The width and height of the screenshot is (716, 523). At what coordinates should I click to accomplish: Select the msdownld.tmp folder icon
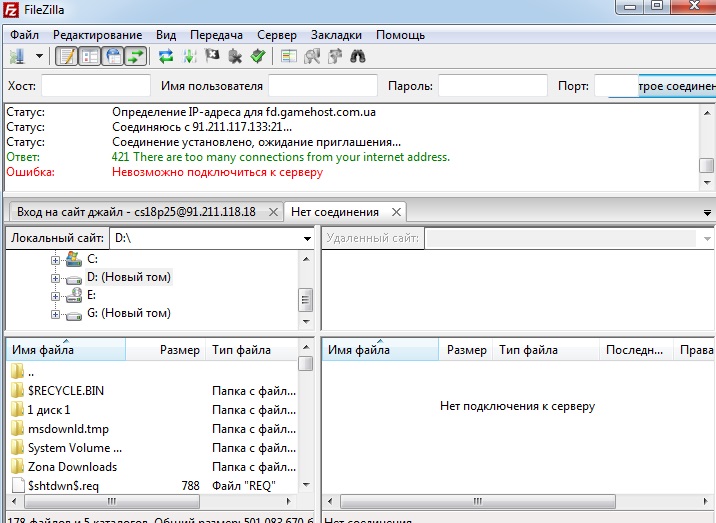pos(17,428)
